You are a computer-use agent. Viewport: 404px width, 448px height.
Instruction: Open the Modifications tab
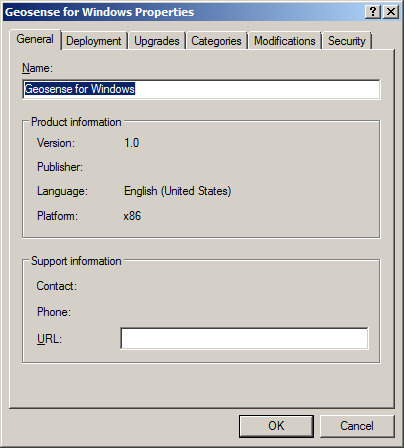click(285, 41)
